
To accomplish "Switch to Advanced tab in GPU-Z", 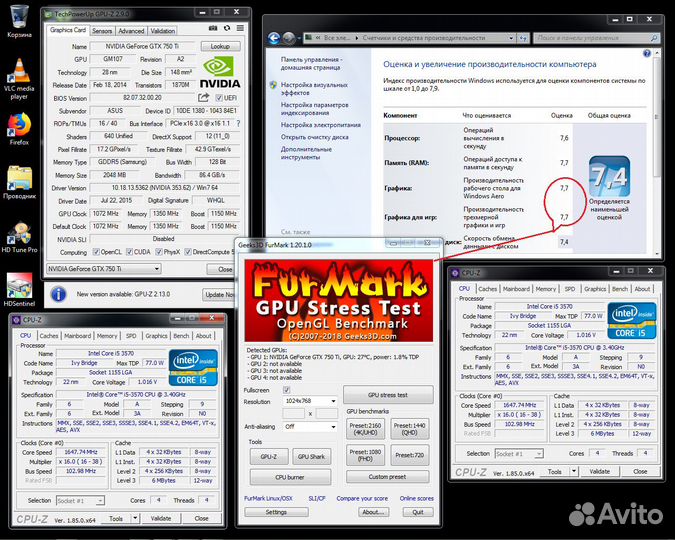I will point(131,31).
